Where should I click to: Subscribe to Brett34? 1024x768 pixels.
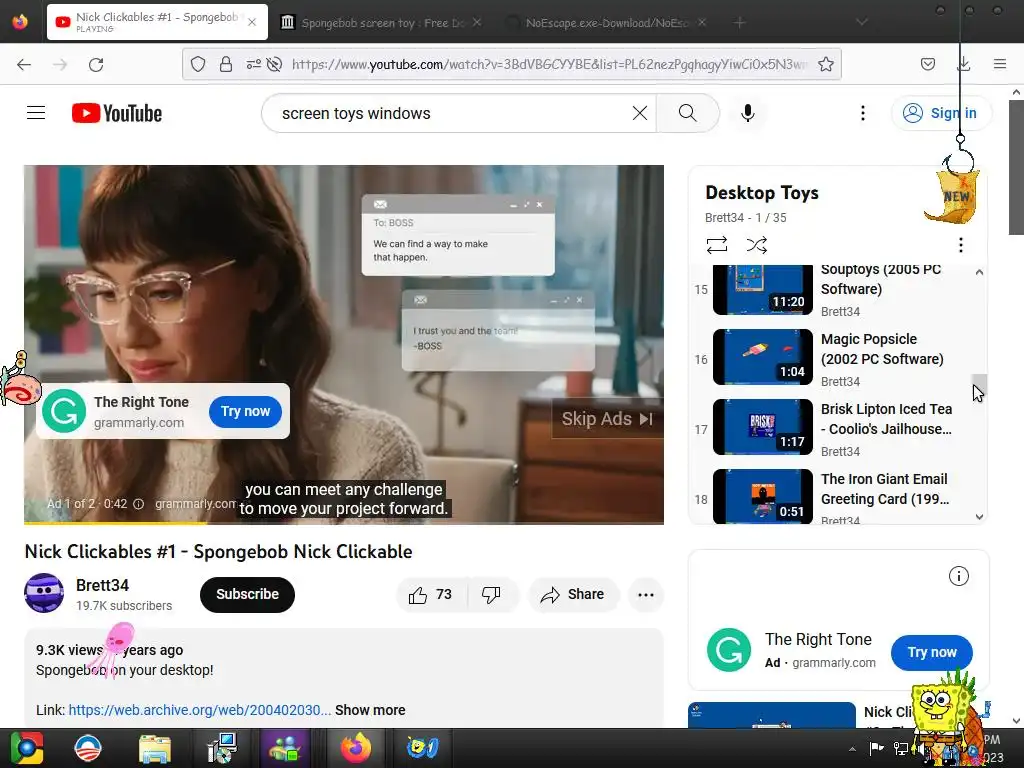248,594
